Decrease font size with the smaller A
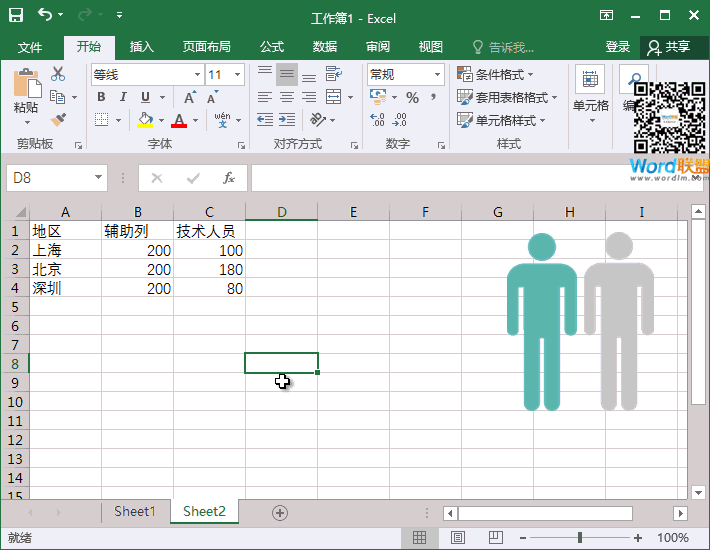The width and height of the screenshot is (710, 550). click(212, 97)
